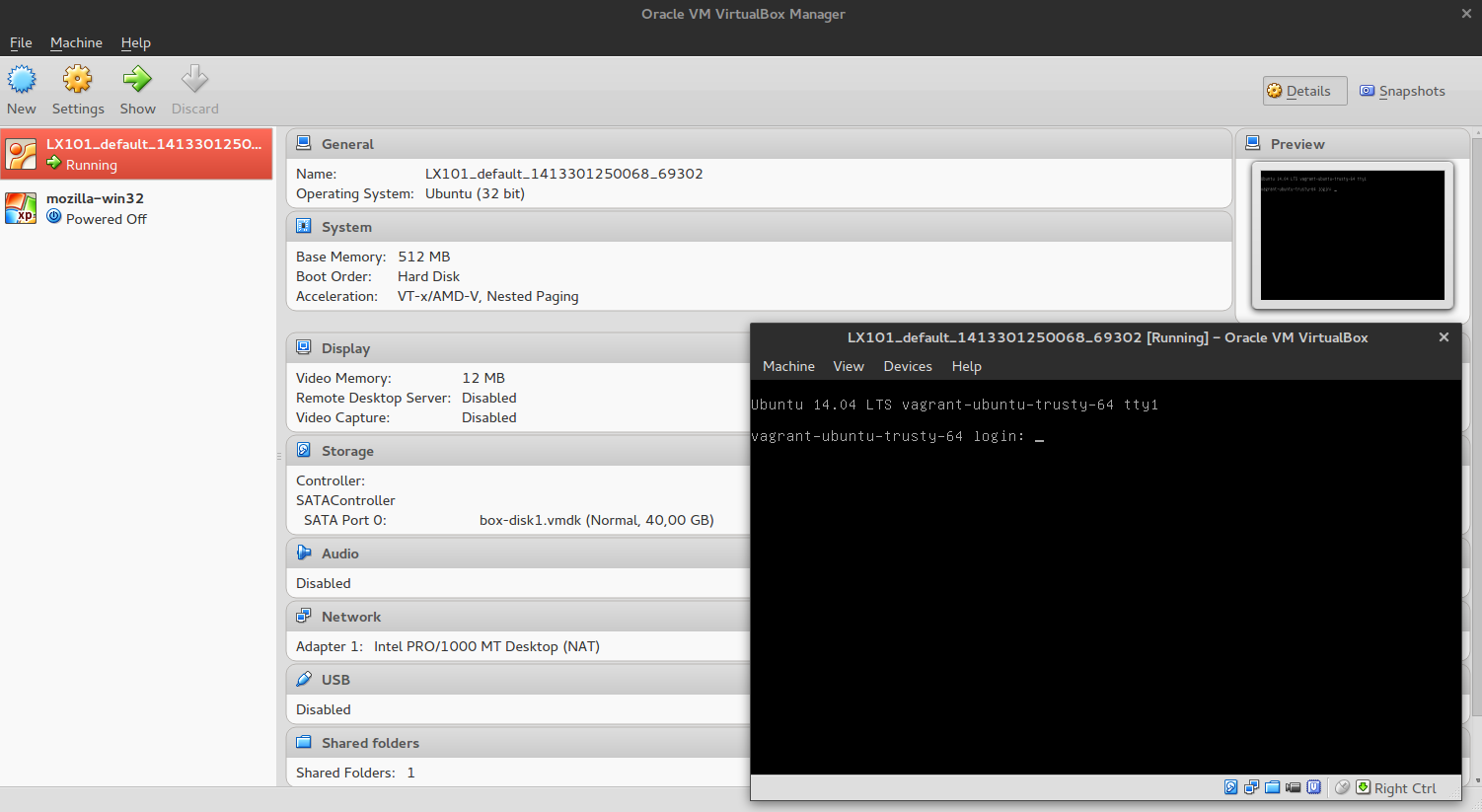Click the Display section monitor icon

tap(304, 347)
